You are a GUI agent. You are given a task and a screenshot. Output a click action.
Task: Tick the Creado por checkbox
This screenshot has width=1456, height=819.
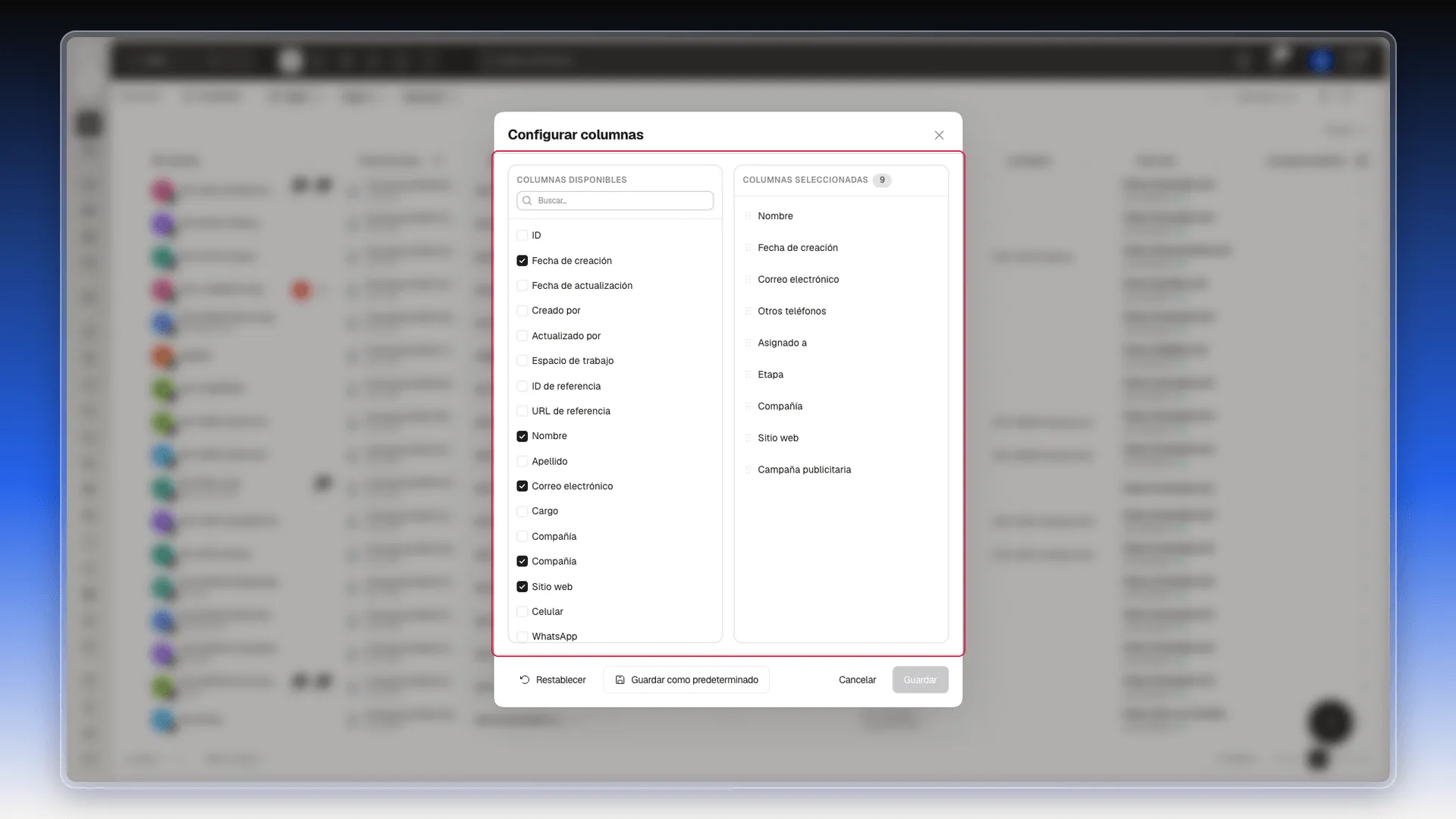coord(522,311)
